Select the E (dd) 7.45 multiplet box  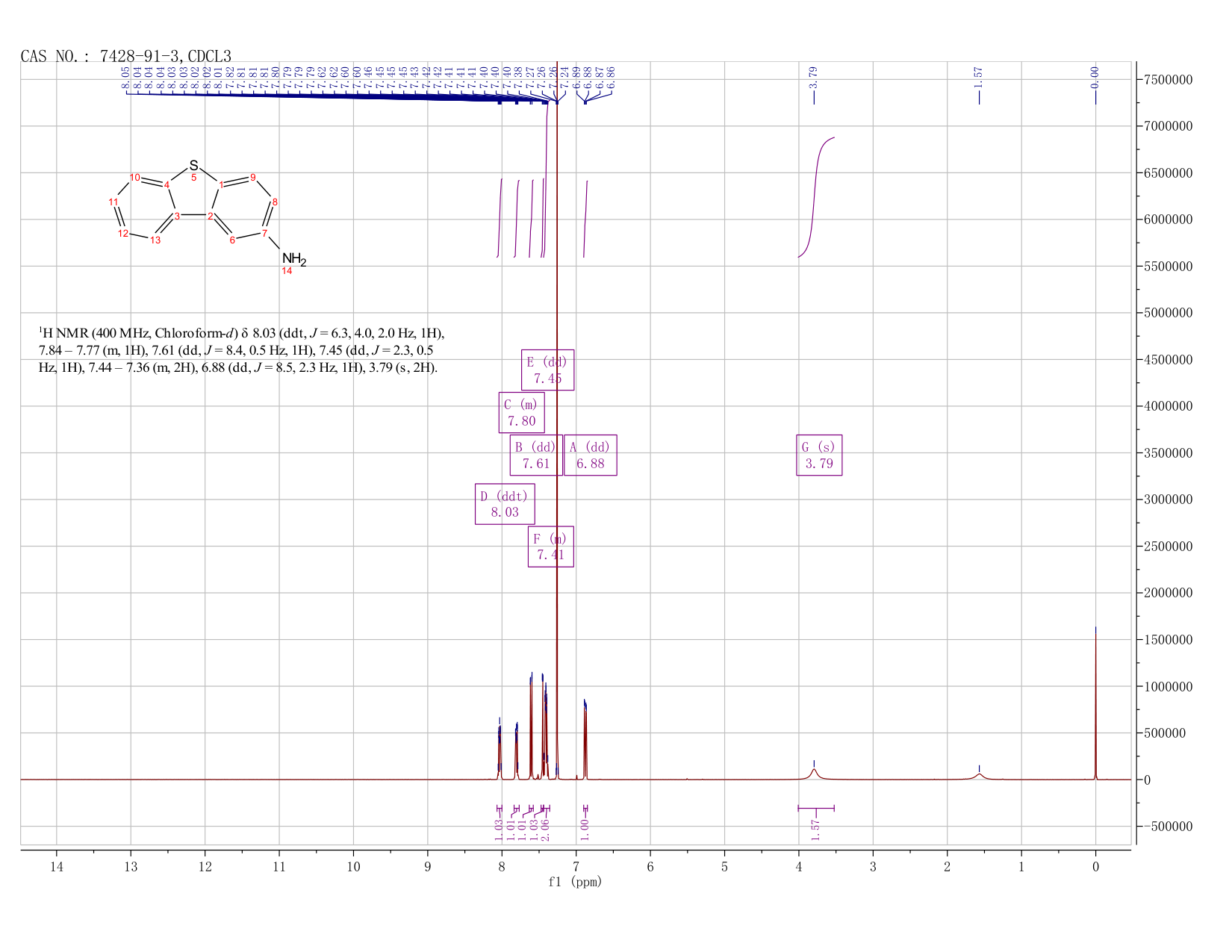(x=547, y=370)
